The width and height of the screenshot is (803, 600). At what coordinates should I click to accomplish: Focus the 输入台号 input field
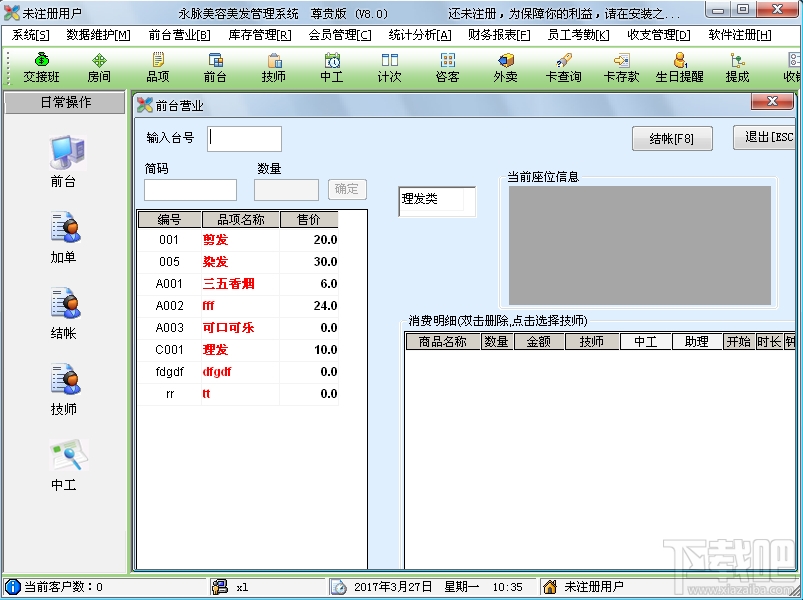tap(244, 139)
